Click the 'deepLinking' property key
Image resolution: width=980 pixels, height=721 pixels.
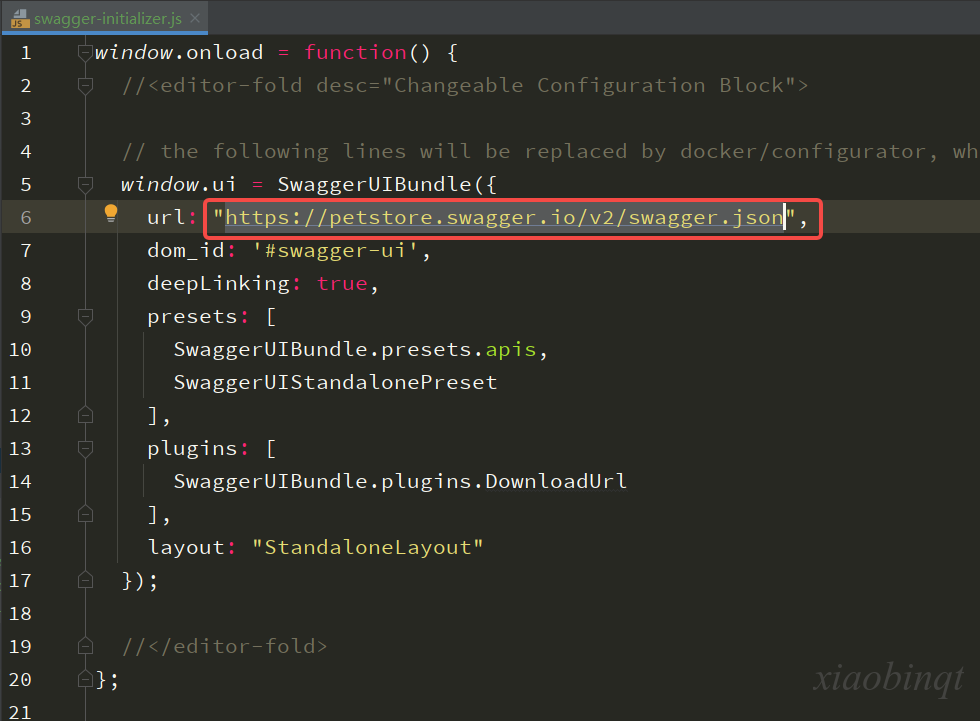[219, 284]
